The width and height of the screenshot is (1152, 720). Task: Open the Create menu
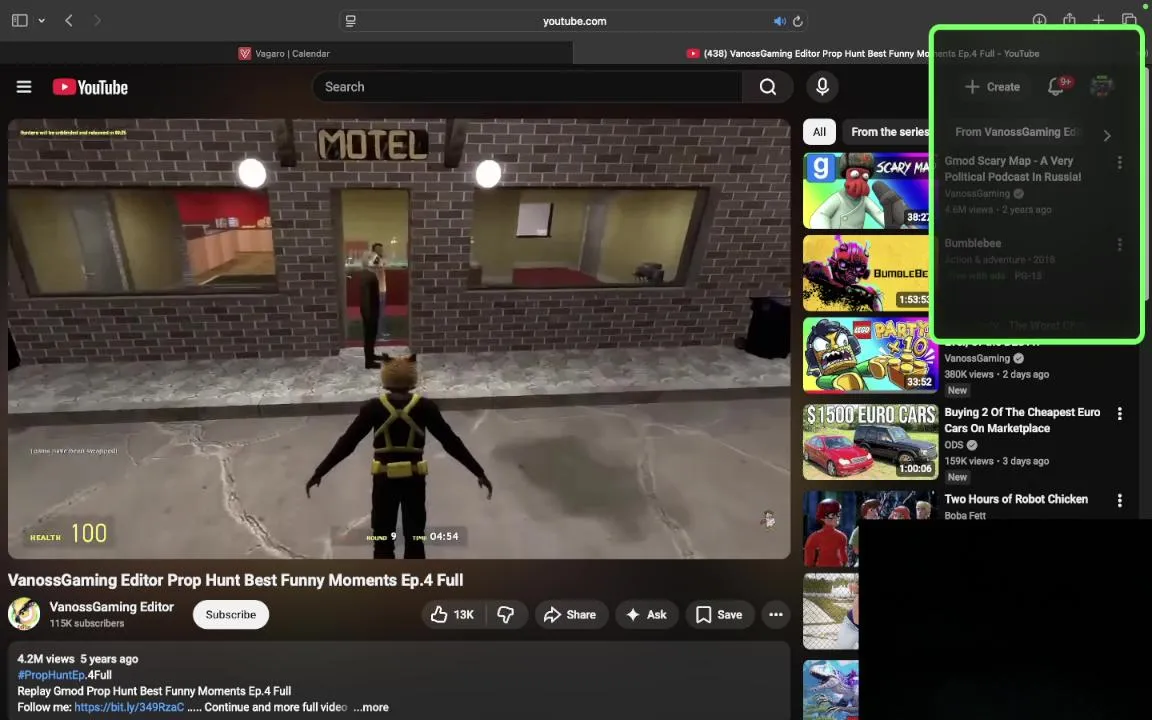pos(993,87)
